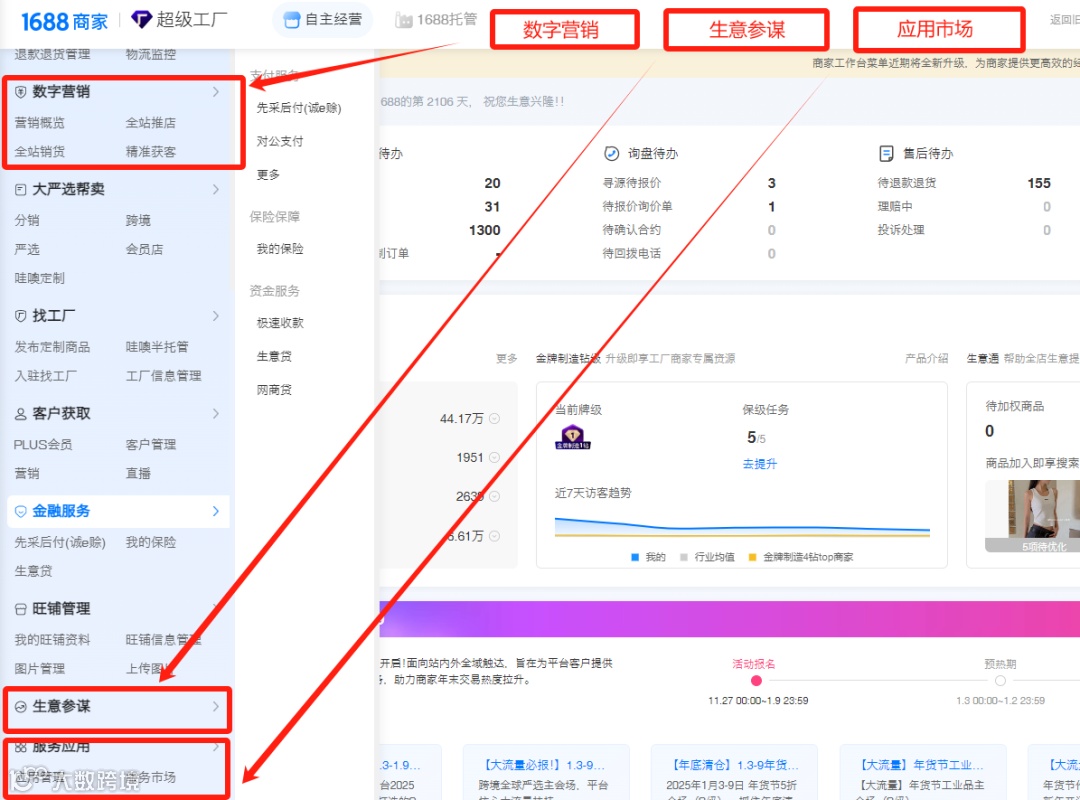Open 待退款退货 count 155
The width and height of the screenshot is (1080, 800).
coord(1039,183)
